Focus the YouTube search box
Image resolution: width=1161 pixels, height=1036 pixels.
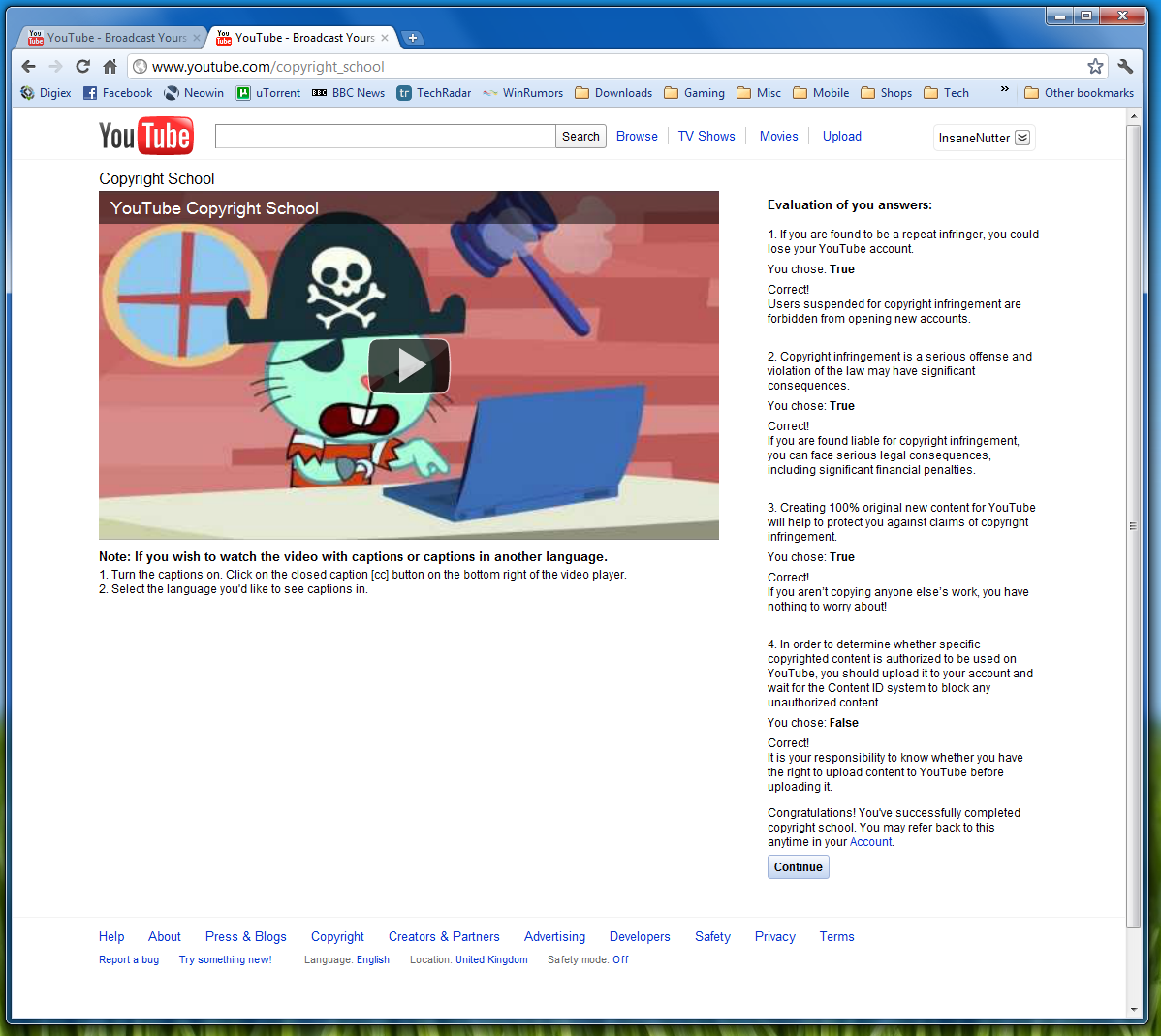click(x=385, y=137)
